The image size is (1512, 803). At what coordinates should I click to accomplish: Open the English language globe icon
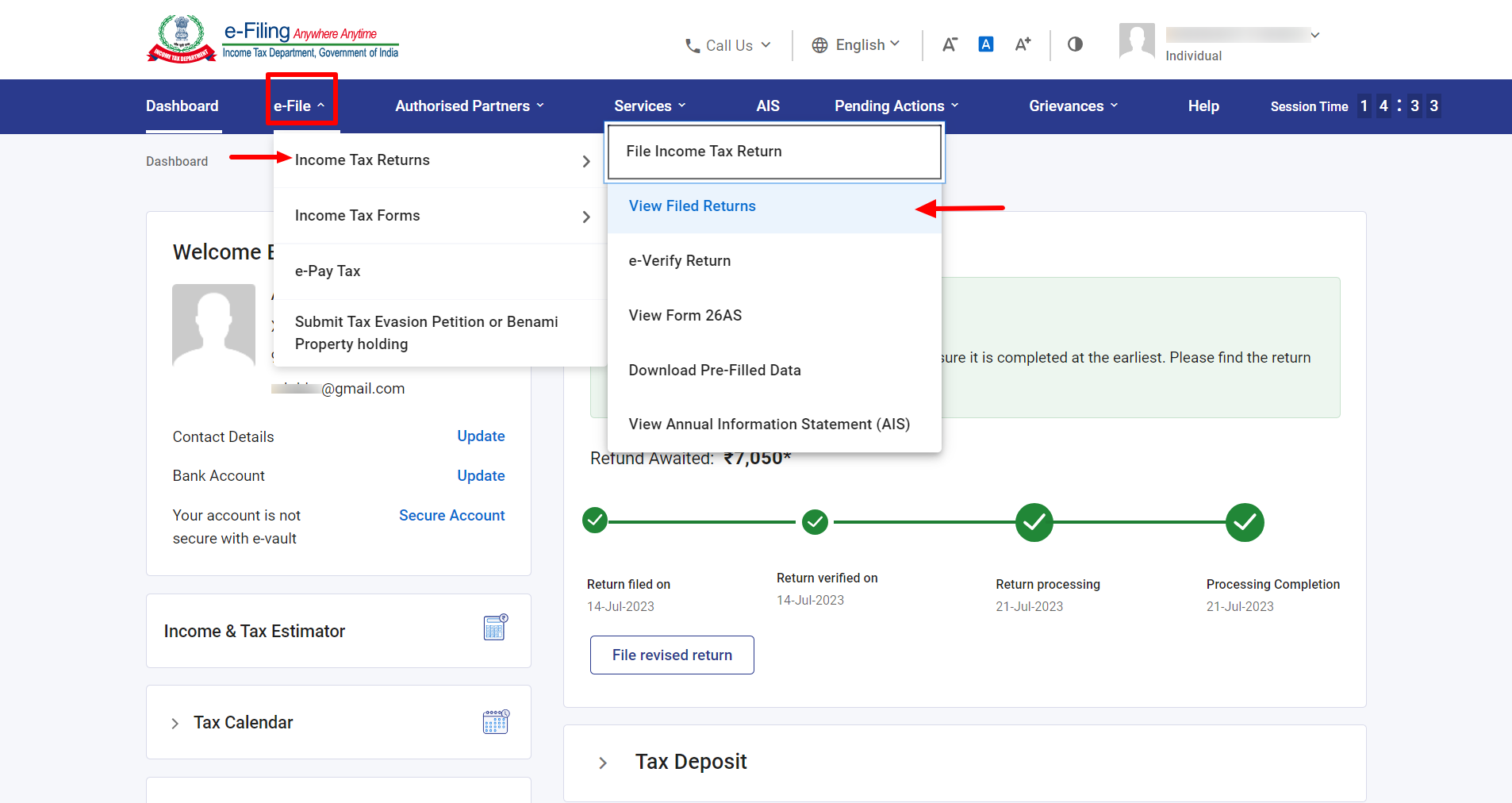click(x=820, y=45)
